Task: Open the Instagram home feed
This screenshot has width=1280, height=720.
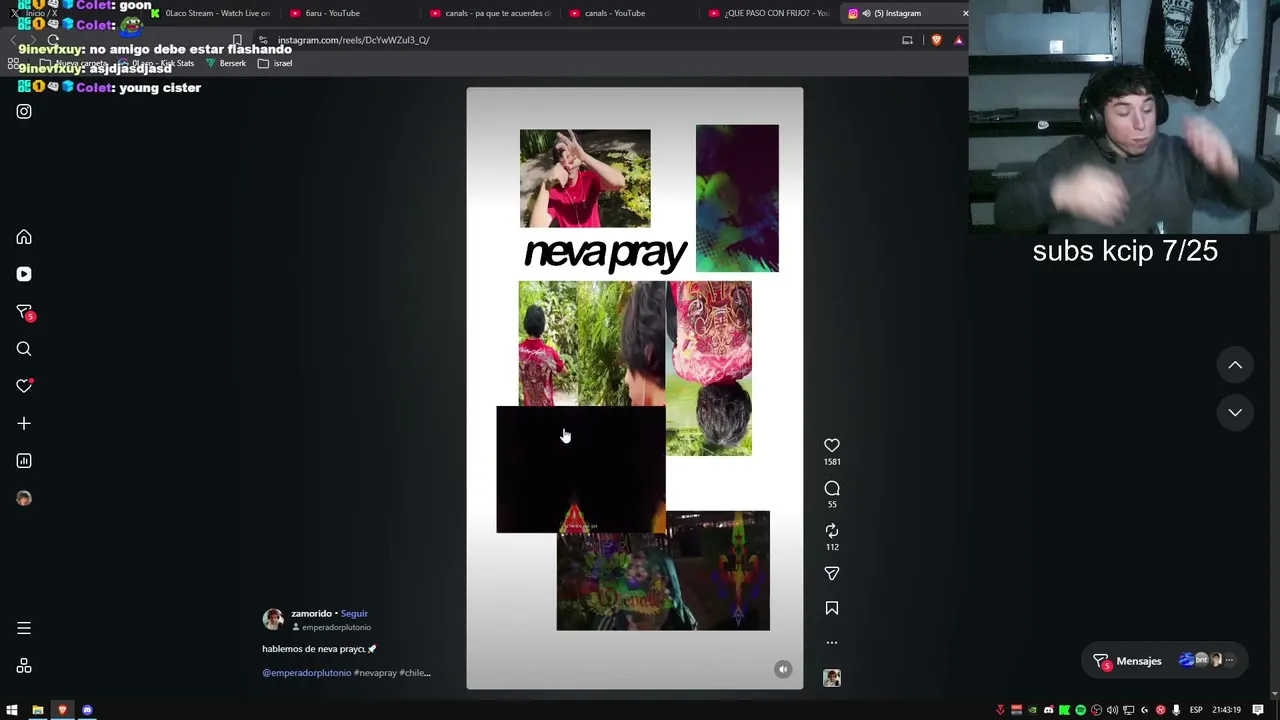Action: coord(24,237)
